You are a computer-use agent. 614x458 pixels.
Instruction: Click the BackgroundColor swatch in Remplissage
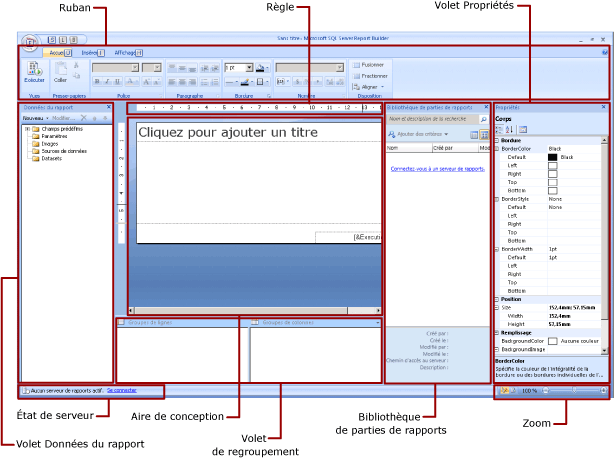(x=552, y=341)
